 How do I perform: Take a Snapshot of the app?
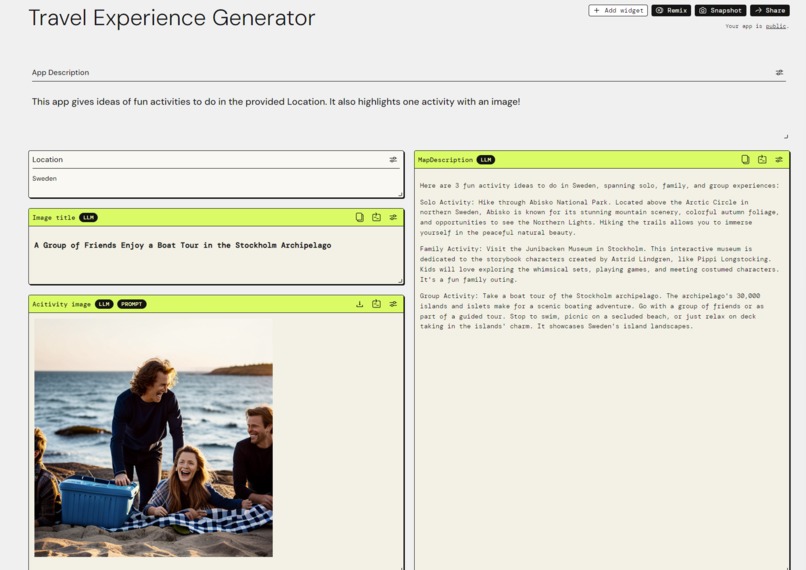click(x=720, y=10)
